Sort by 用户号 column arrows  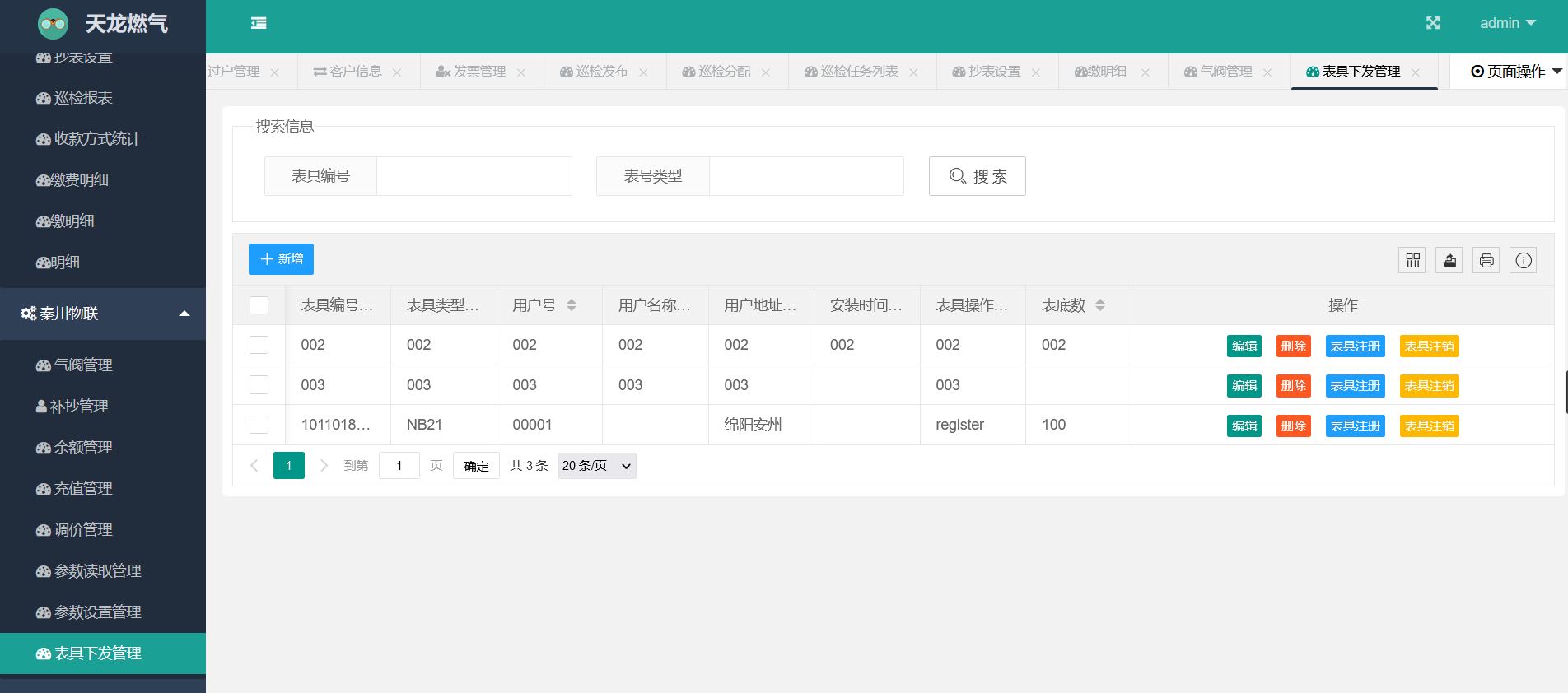[x=572, y=305]
